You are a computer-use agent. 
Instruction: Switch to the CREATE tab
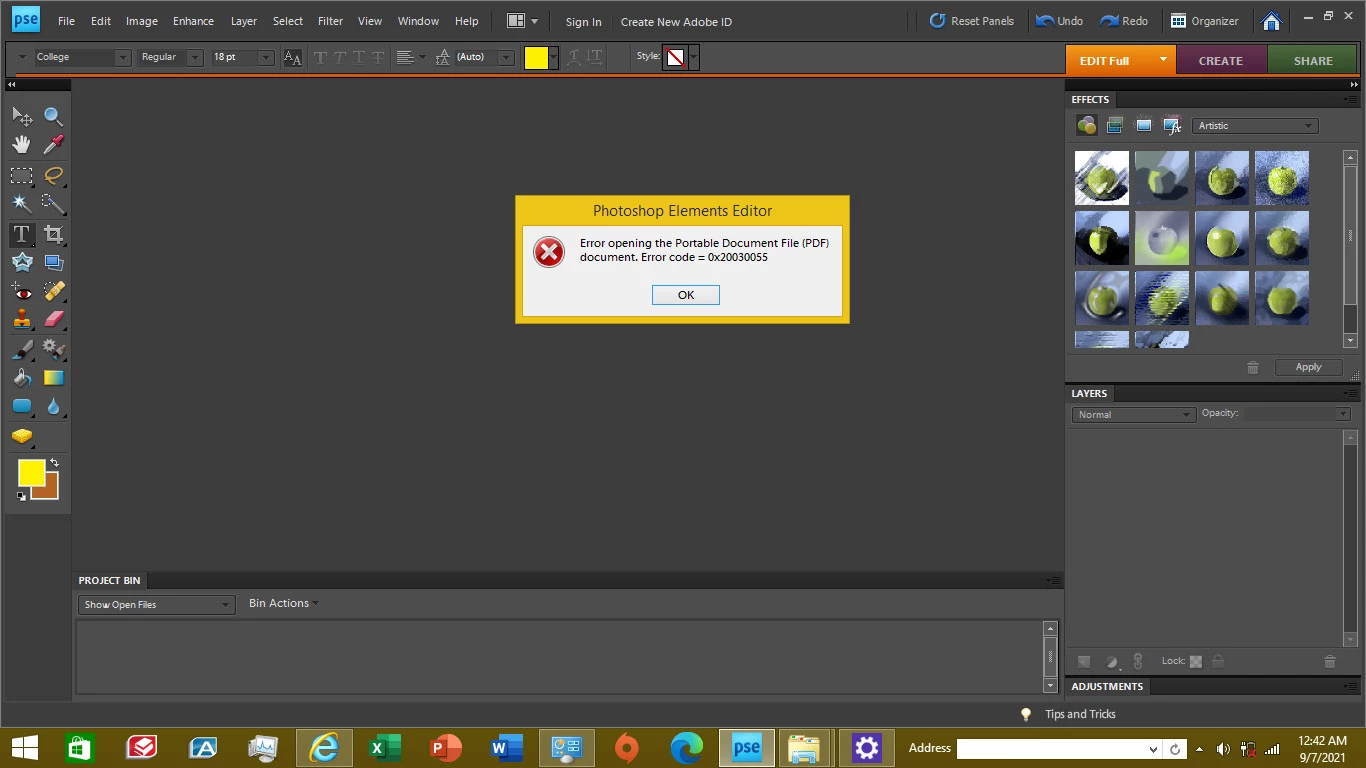1221,60
